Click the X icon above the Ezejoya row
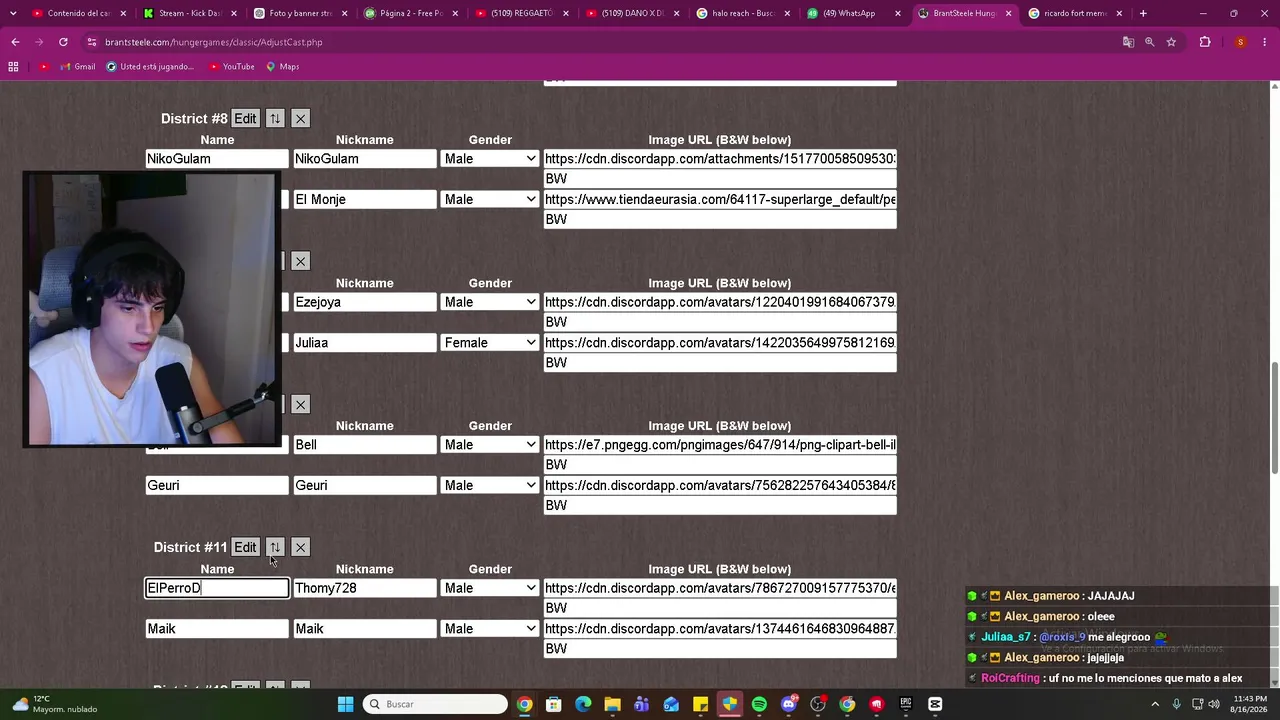Viewport: 1280px width, 720px height. click(300, 261)
